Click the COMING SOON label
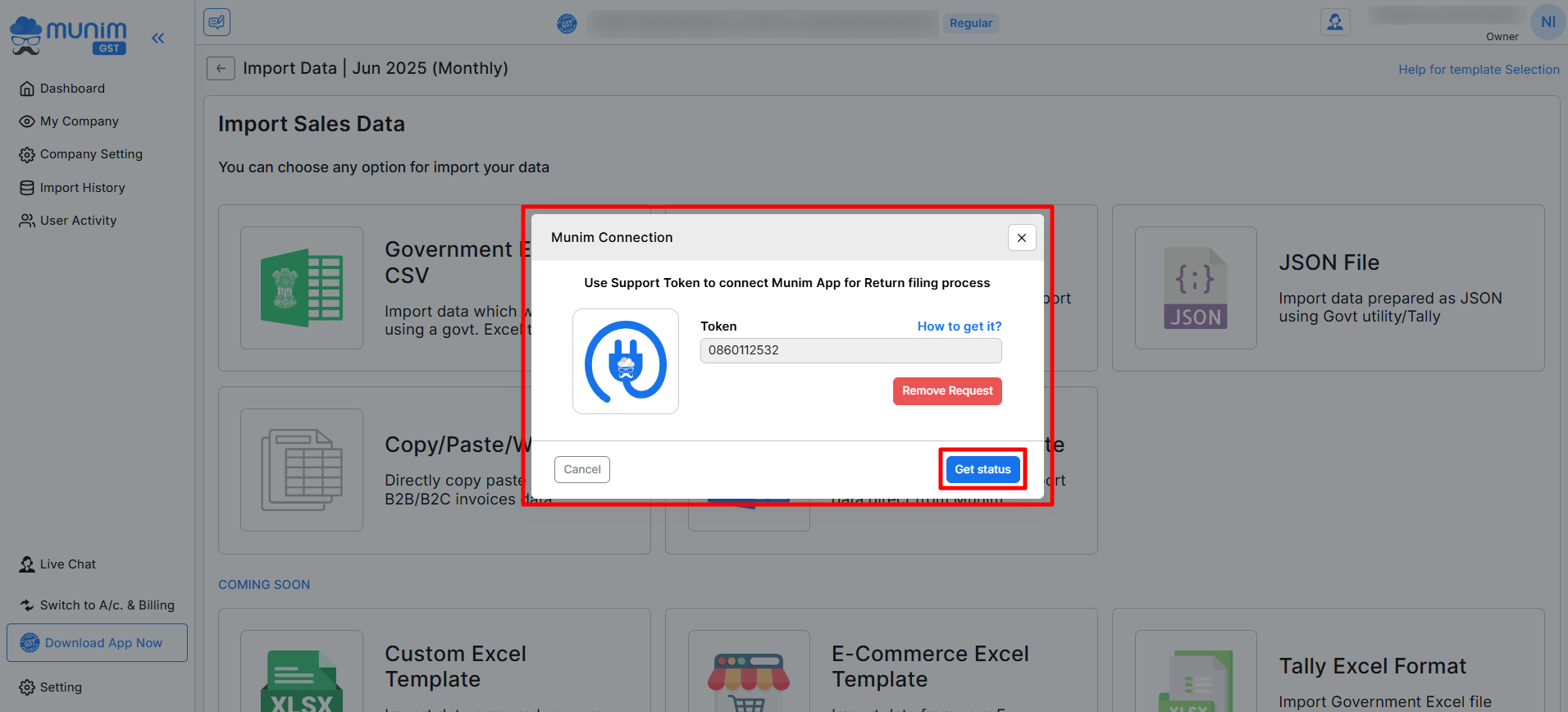Viewport: 1568px width, 712px height. tap(264, 585)
